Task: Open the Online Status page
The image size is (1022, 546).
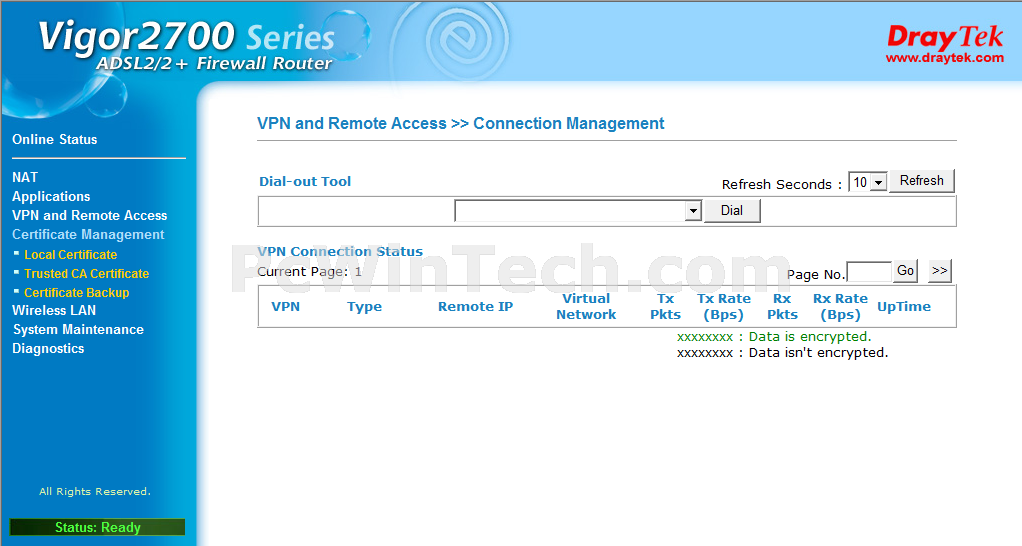Action: [x=55, y=139]
